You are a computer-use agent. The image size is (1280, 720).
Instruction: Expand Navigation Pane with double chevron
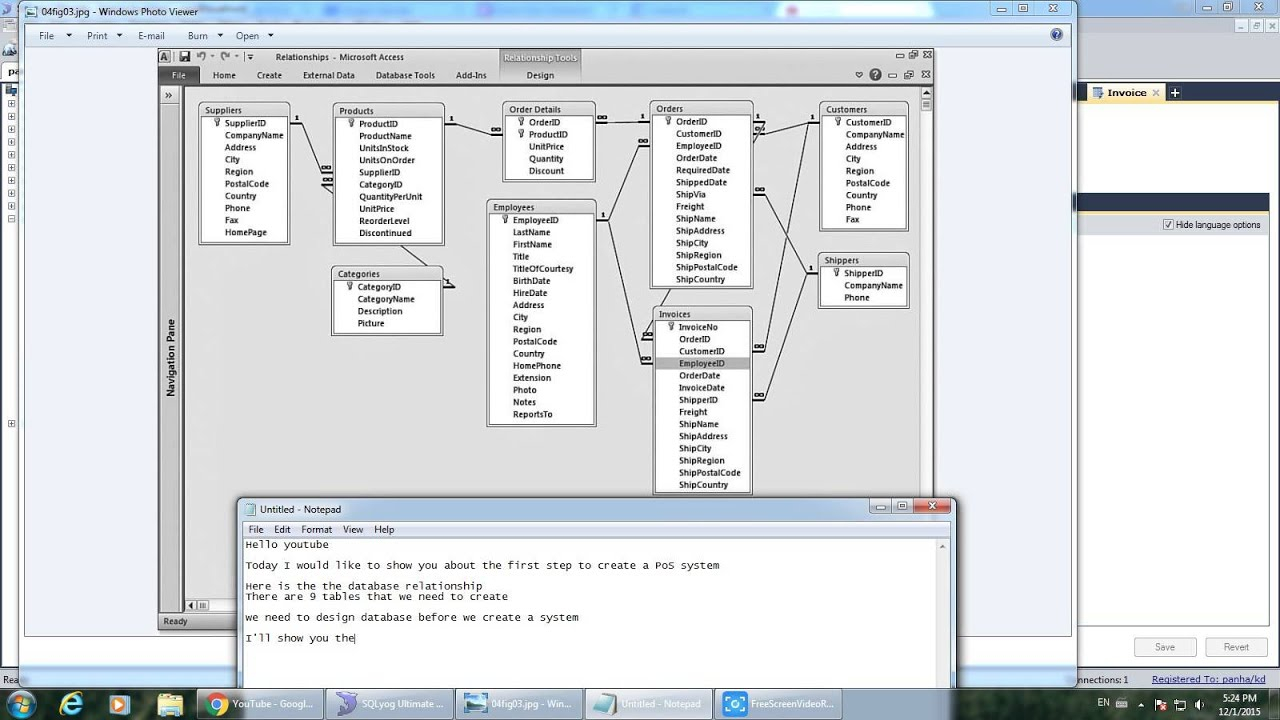[169, 96]
